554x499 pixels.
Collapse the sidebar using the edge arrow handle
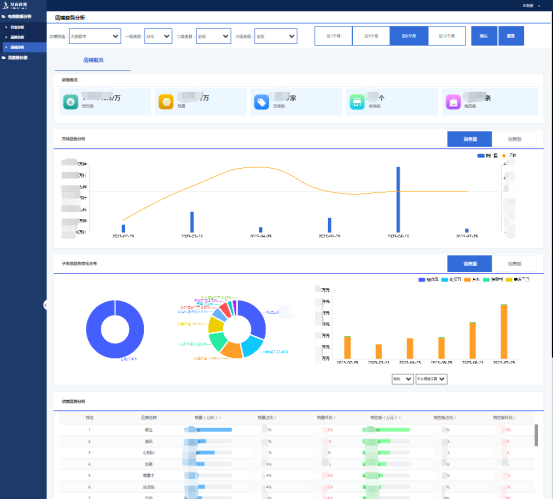click(45, 305)
